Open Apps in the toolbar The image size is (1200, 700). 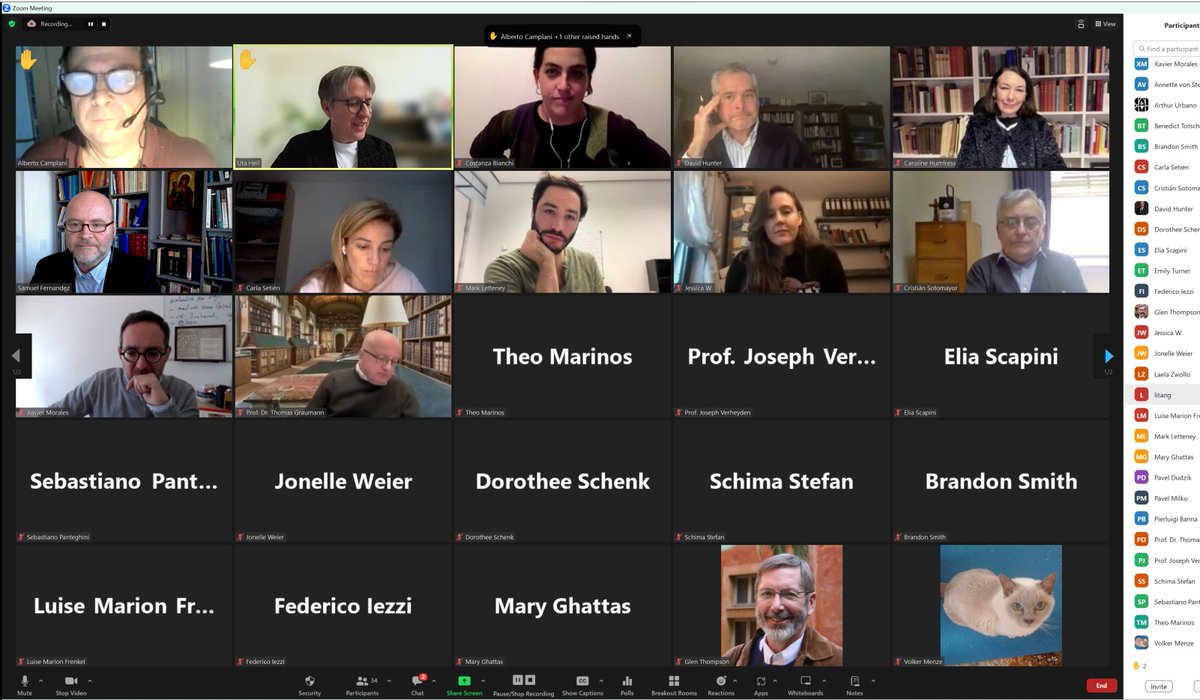tap(761, 684)
